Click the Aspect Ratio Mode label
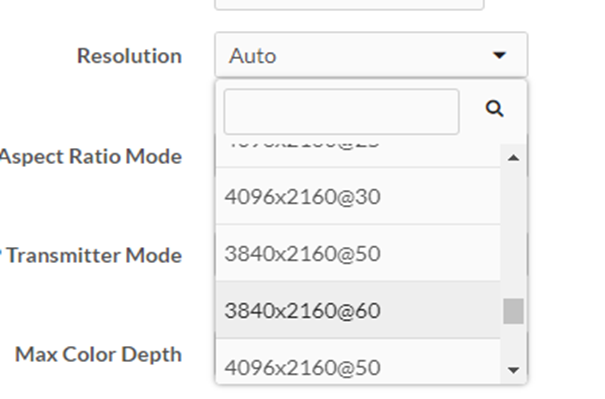 click(91, 157)
